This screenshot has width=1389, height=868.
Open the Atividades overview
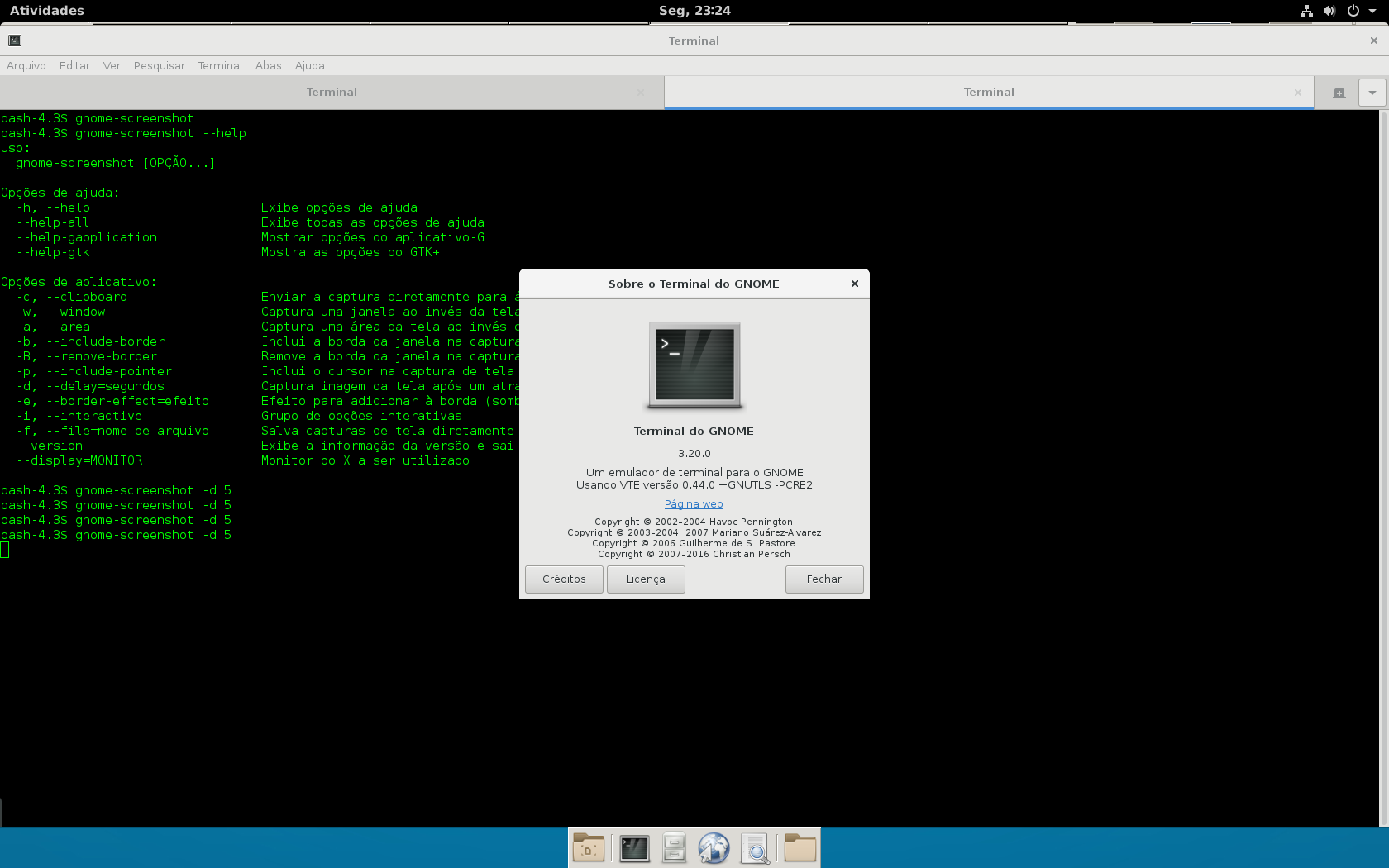coord(47,11)
